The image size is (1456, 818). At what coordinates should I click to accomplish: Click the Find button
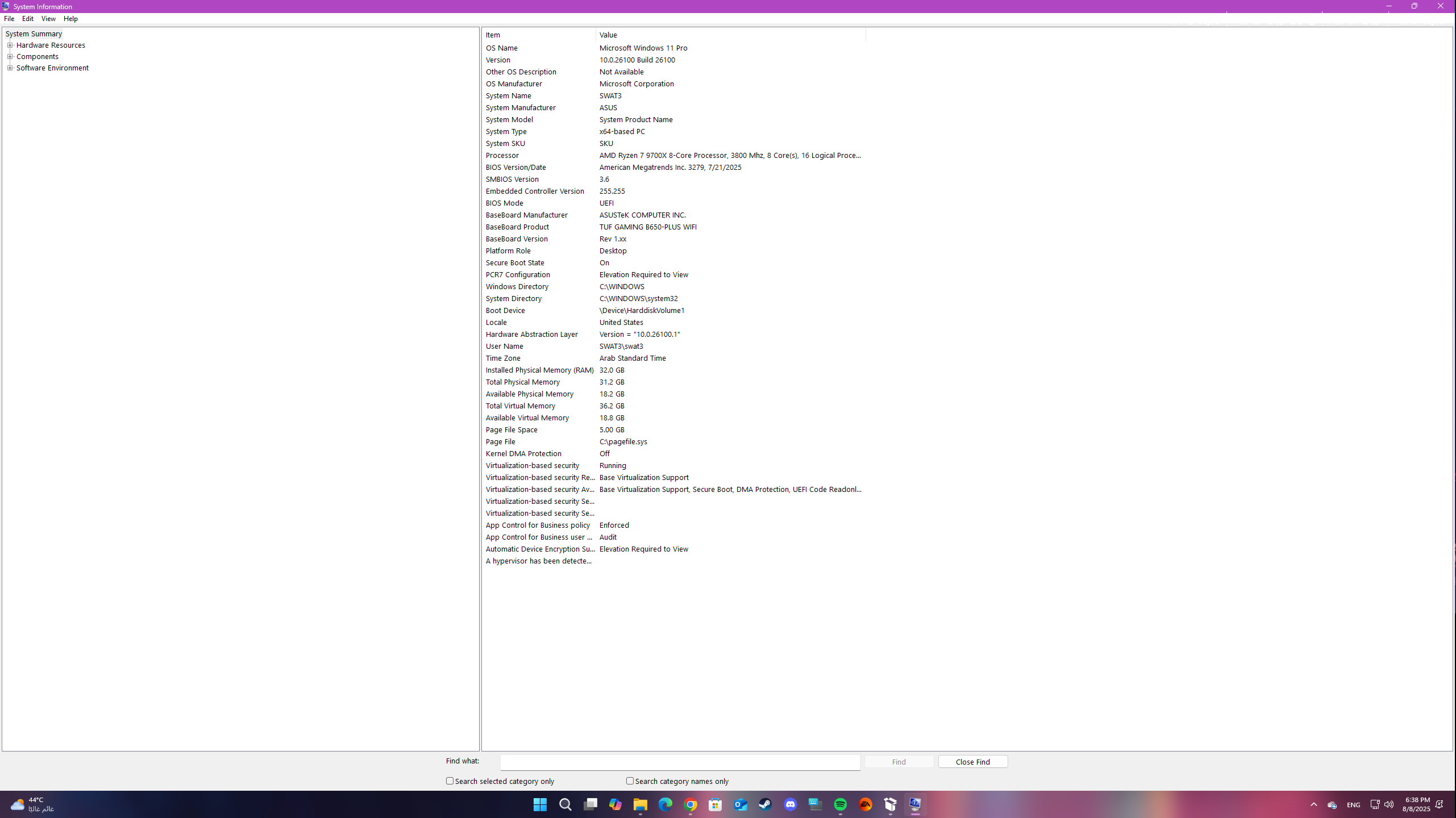(x=899, y=762)
